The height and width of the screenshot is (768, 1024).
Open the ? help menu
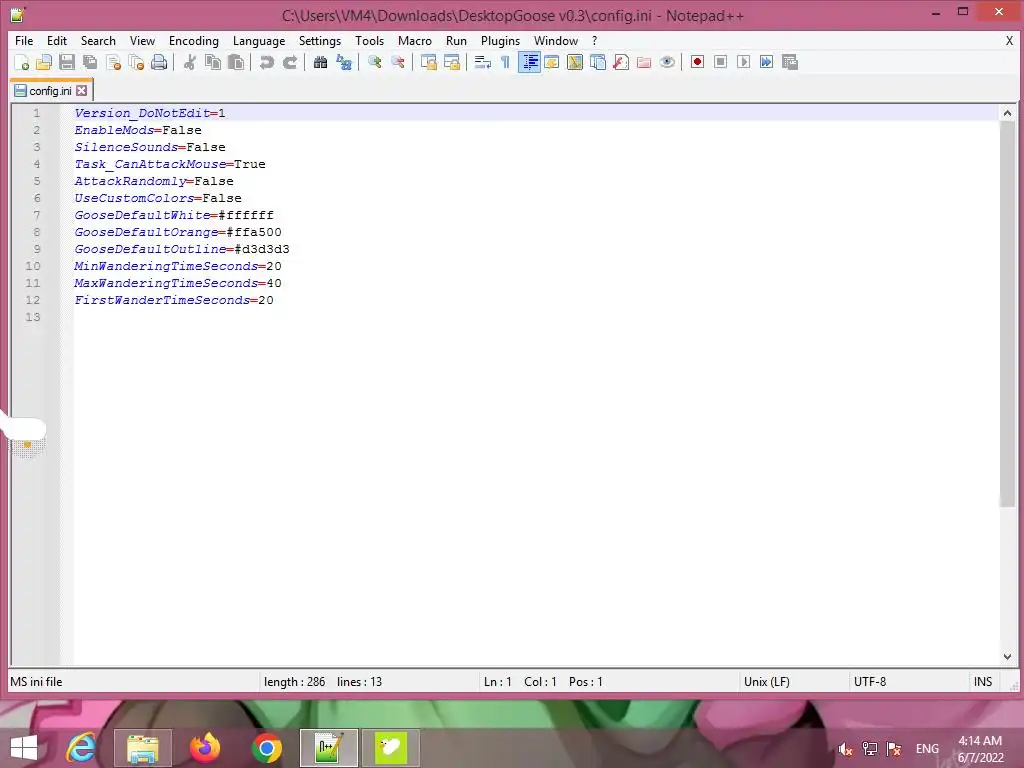[594, 40]
